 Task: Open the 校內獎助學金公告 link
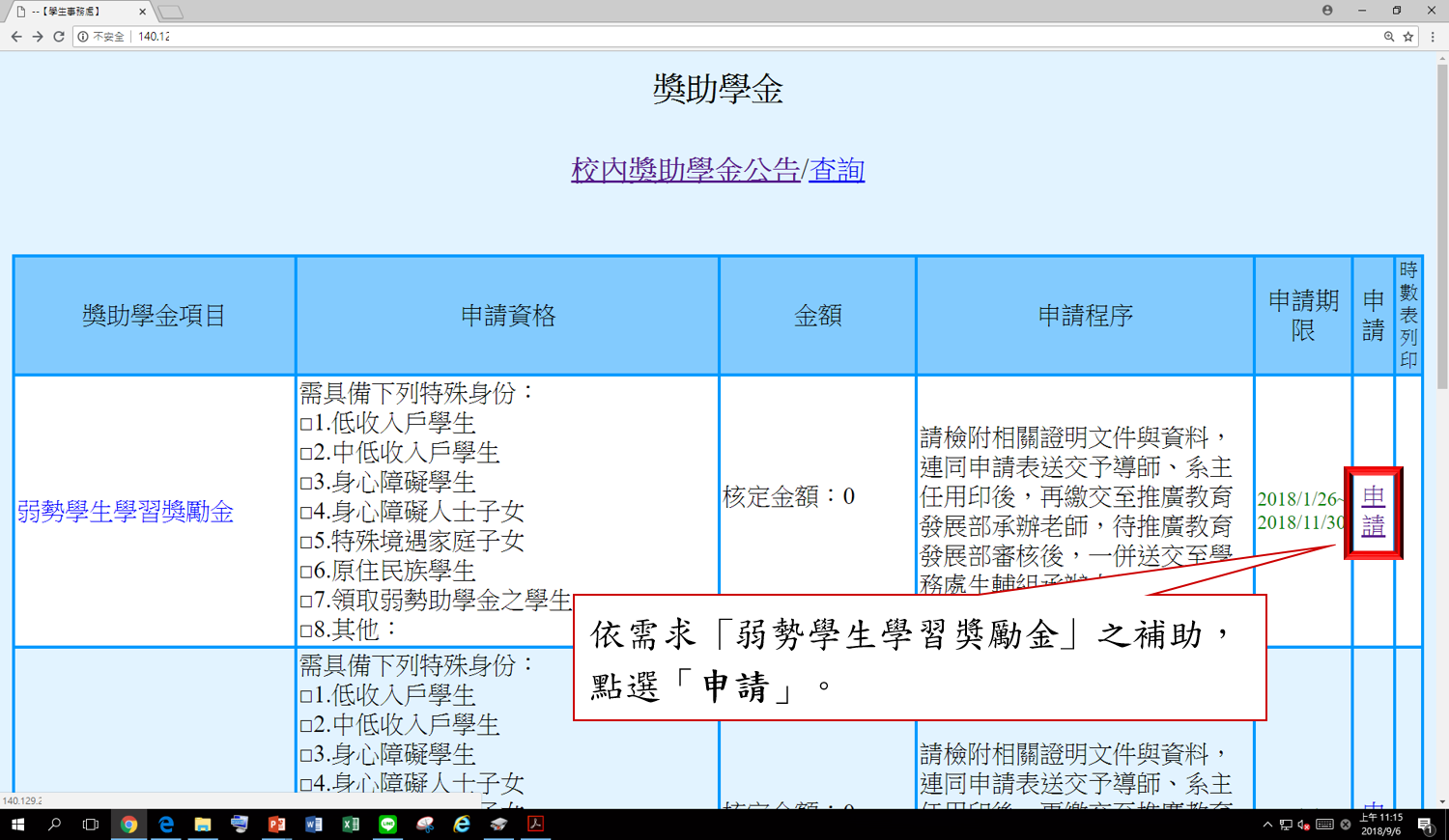tap(685, 170)
